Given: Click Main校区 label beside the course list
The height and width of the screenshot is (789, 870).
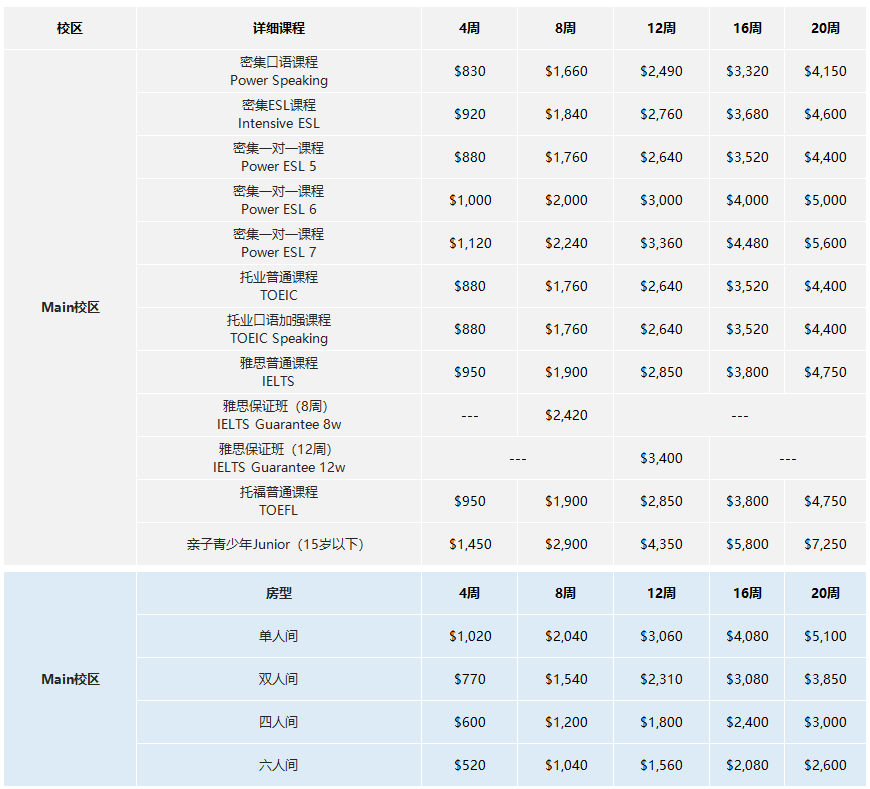Looking at the screenshot, I should click(70, 307).
